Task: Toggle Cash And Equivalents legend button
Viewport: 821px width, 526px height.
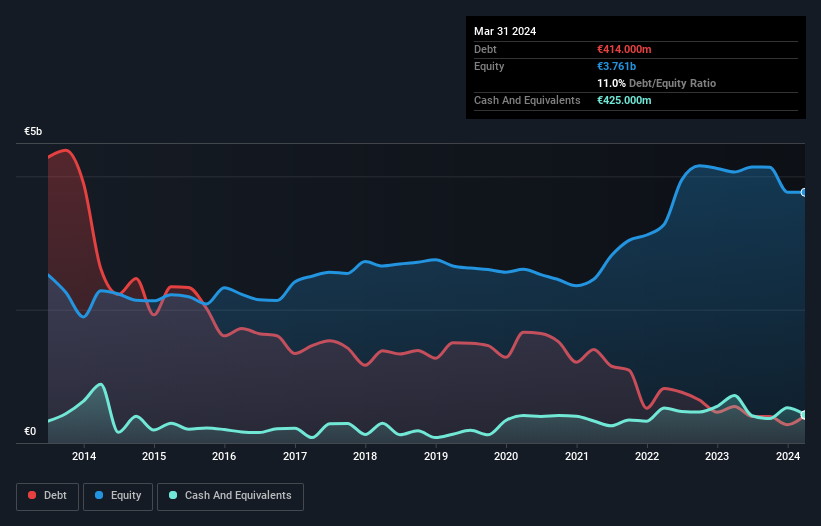Action: click(x=230, y=496)
